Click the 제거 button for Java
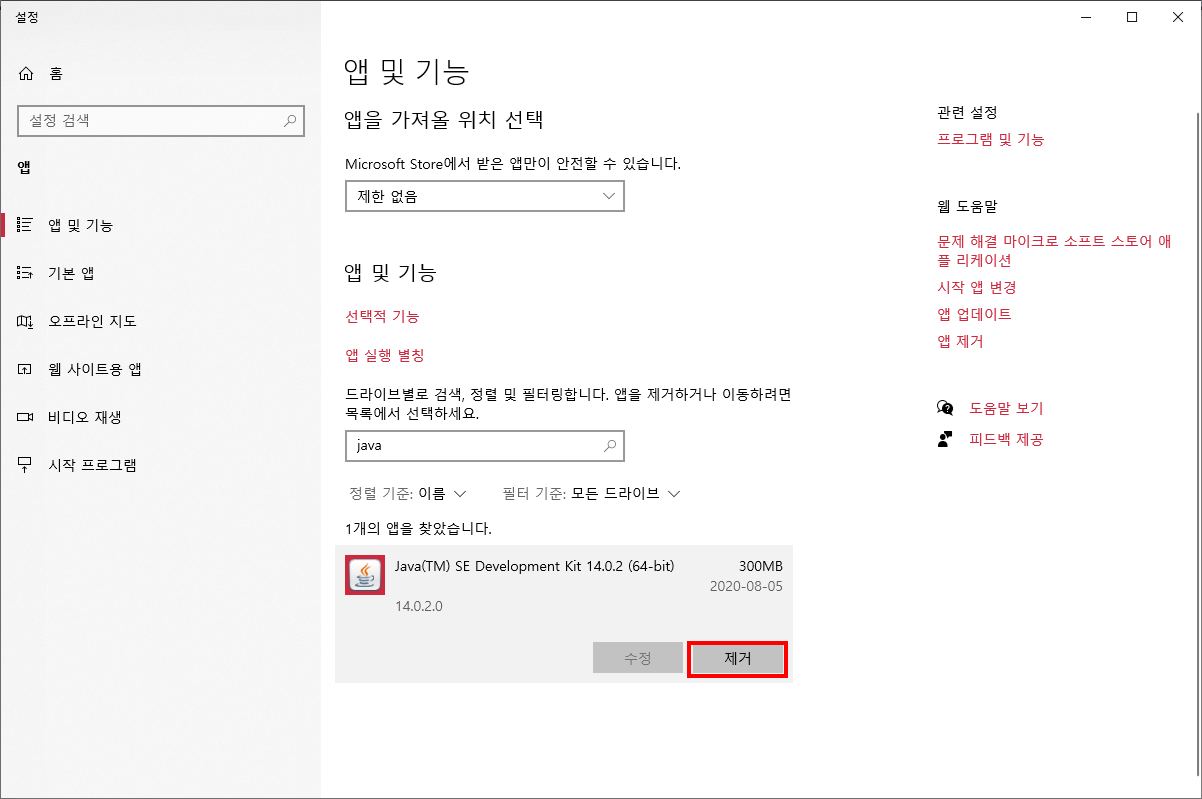Image resolution: width=1202 pixels, height=799 pixels. tap(737, 658)
